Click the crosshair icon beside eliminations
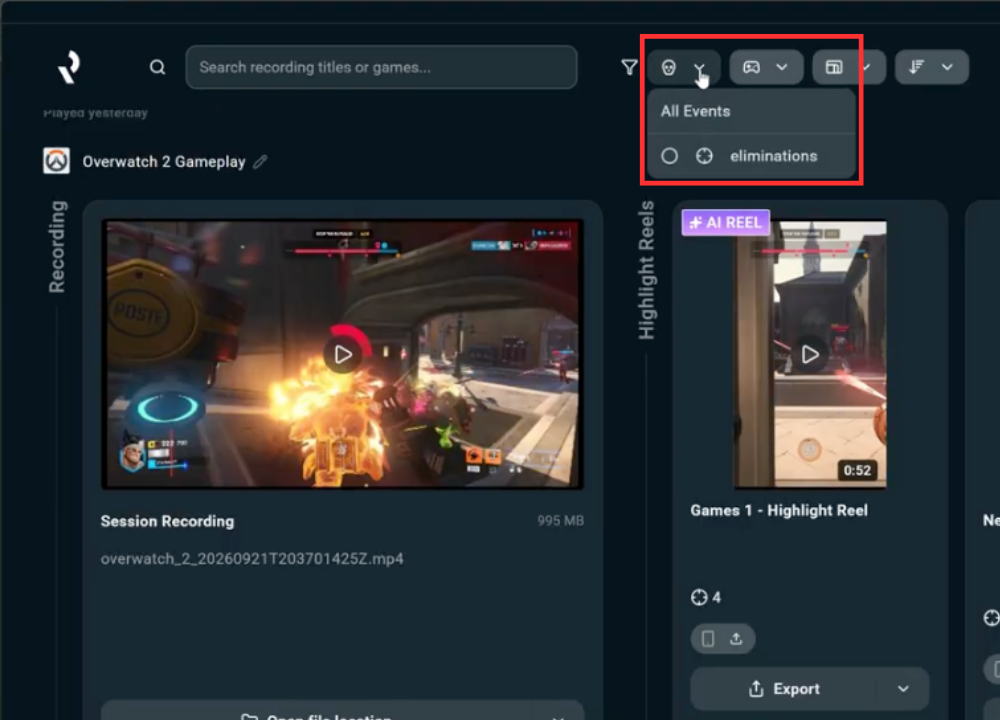Image resolution: width=1000 pixels, height=720 pixels. (x=704, y=156)
